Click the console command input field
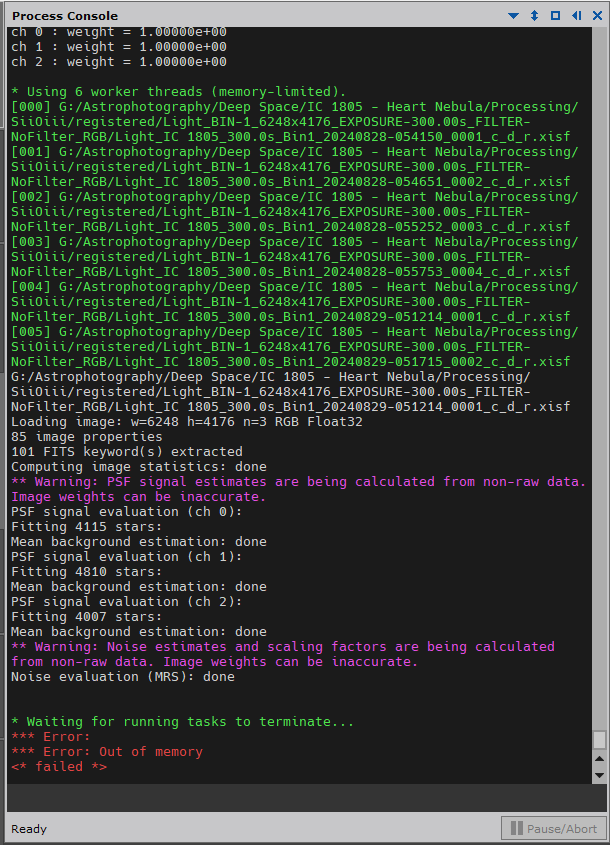 (307, 797)
